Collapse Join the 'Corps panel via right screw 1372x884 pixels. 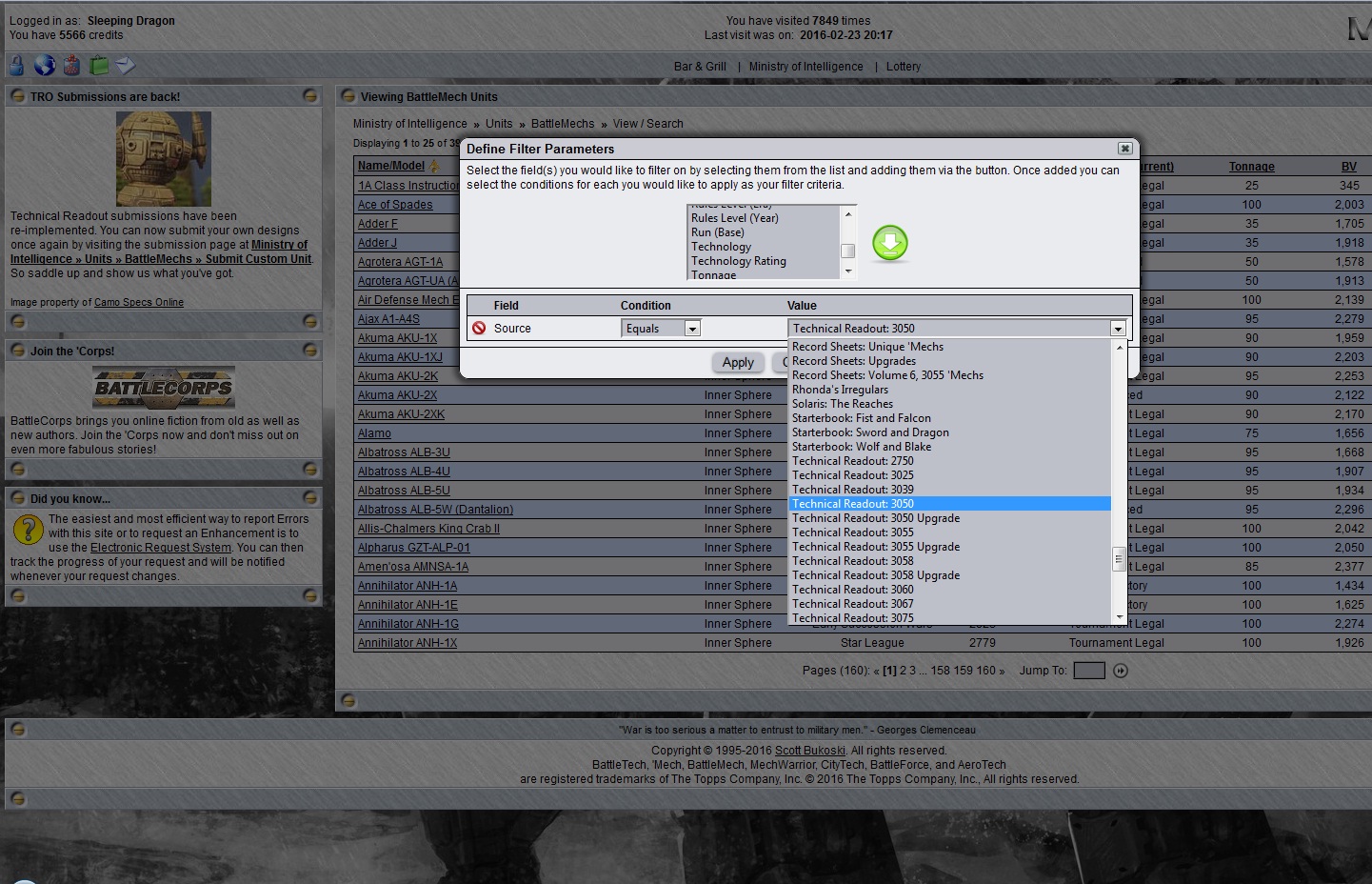click(309, 351)
